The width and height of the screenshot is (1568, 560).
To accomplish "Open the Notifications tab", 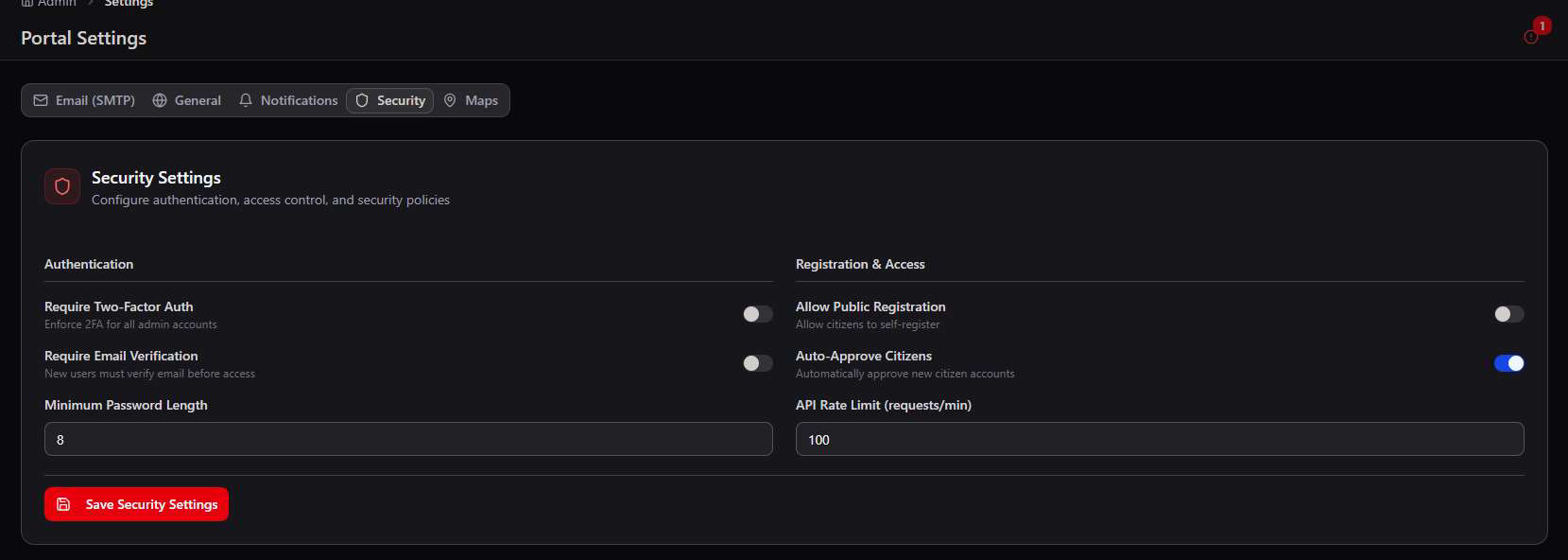I will coord(288,100).
